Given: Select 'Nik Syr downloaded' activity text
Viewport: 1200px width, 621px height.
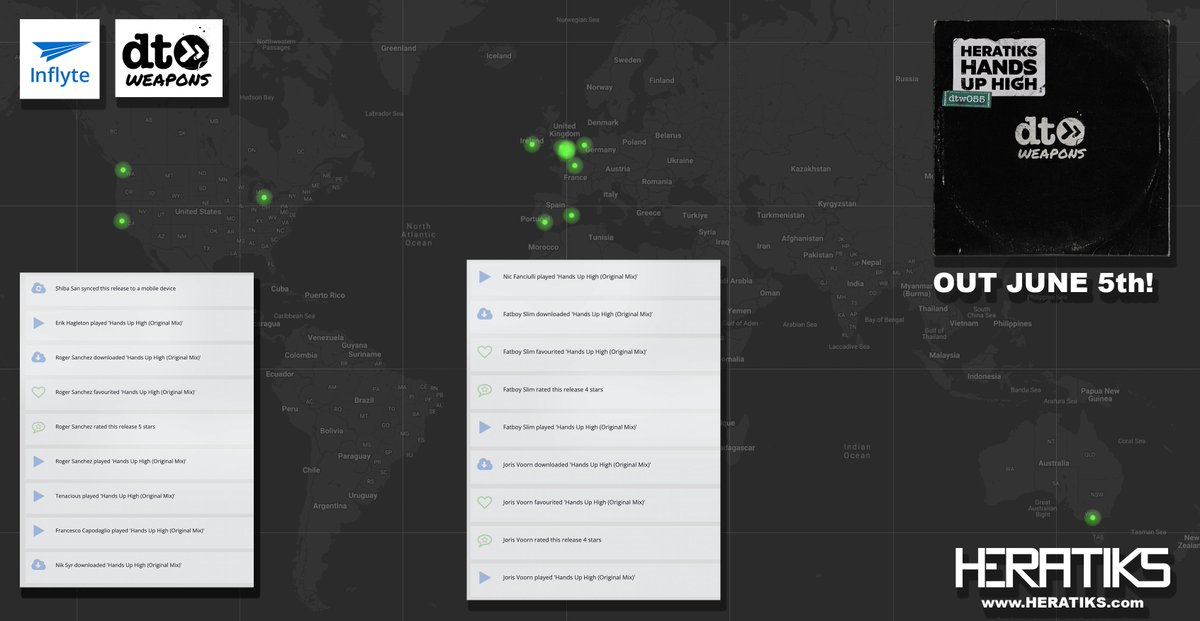Looking at the screenshot, I should tap(119, 565).
